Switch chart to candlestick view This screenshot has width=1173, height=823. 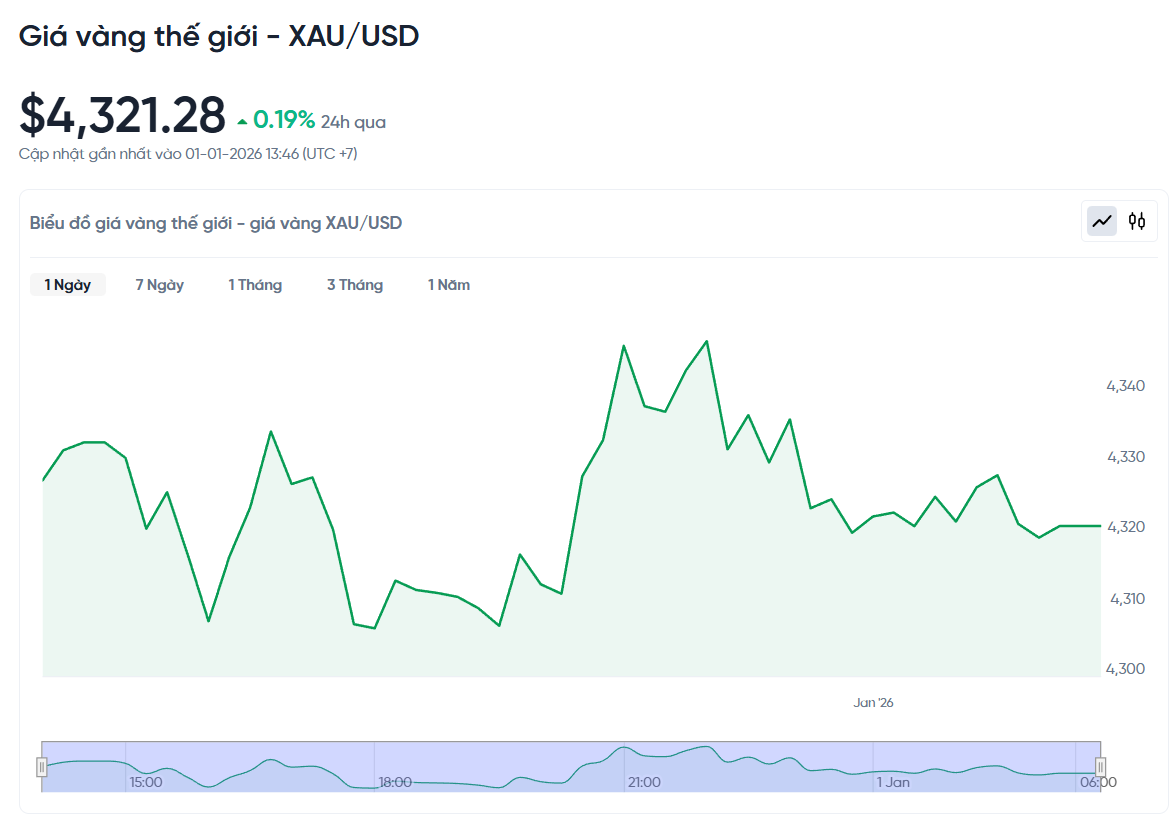[x=1136, y=220]
